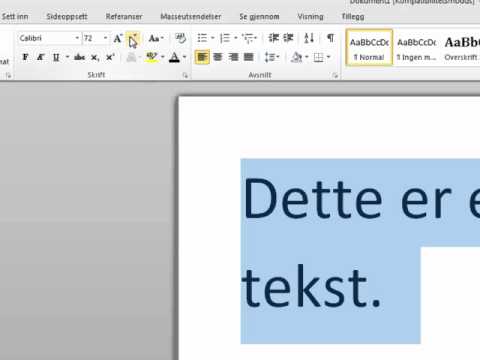Viewport: 480px width, 360px height.
Task: Select Justify alignment
Action: 249,57
